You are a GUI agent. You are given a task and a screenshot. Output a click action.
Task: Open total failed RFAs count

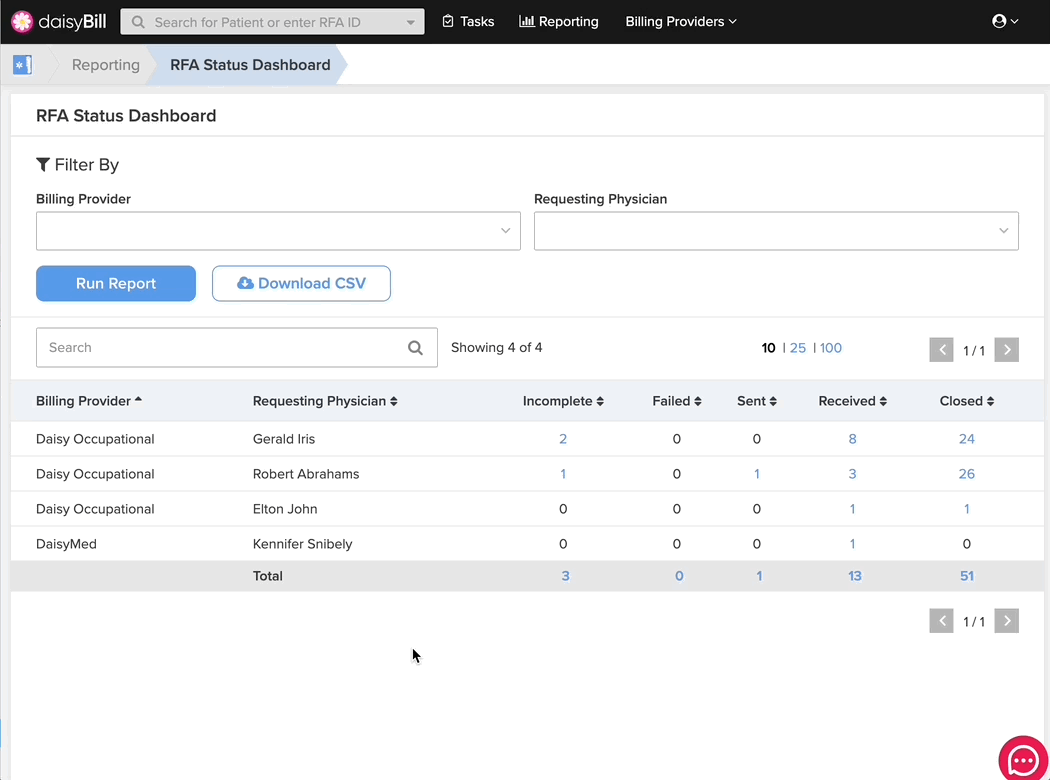[x=679, y=576]
